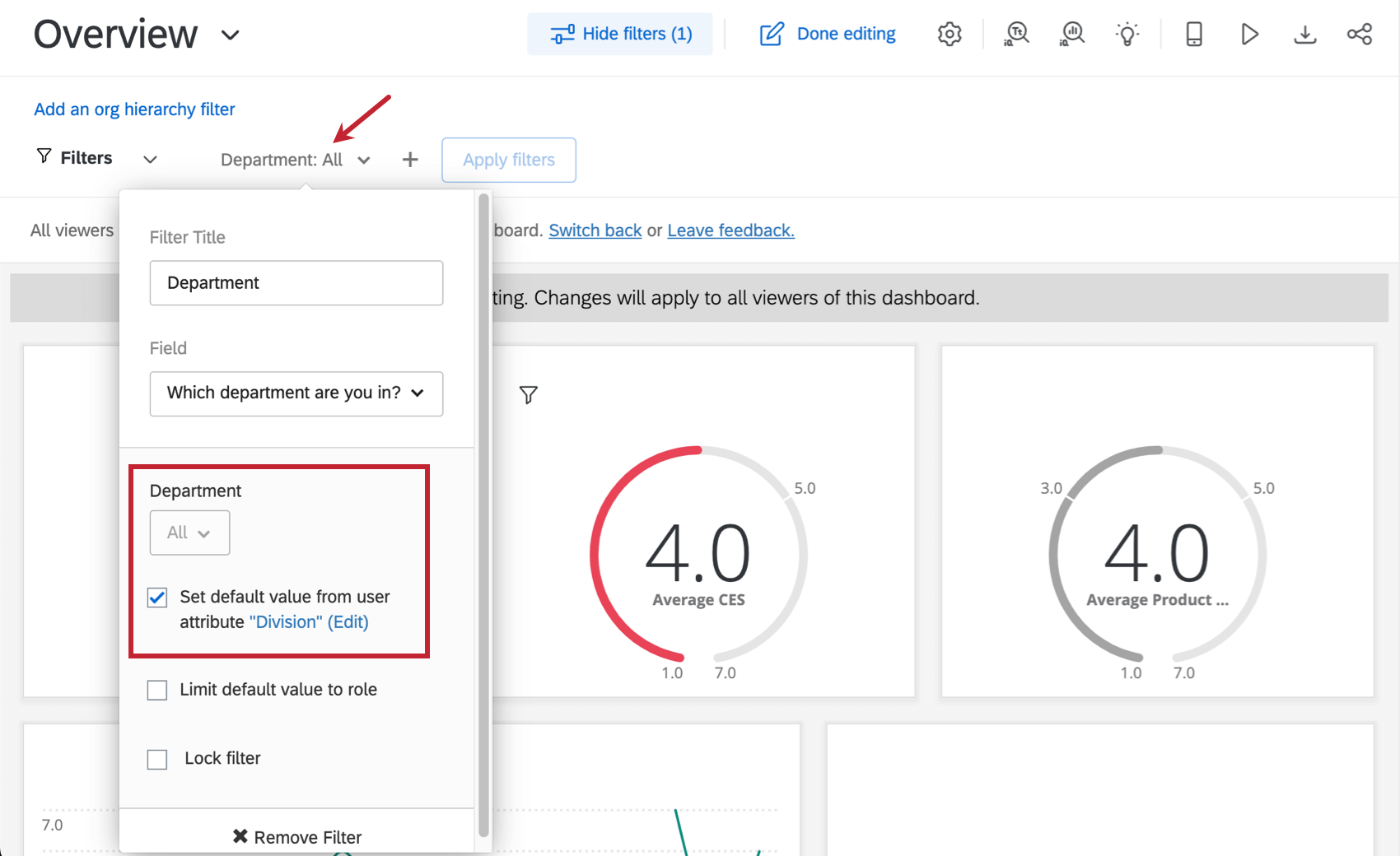Image resolution: width=1400 pixels, height=856 pixels.
Task: Click the widget filter funnel icon
Action: 529,395
